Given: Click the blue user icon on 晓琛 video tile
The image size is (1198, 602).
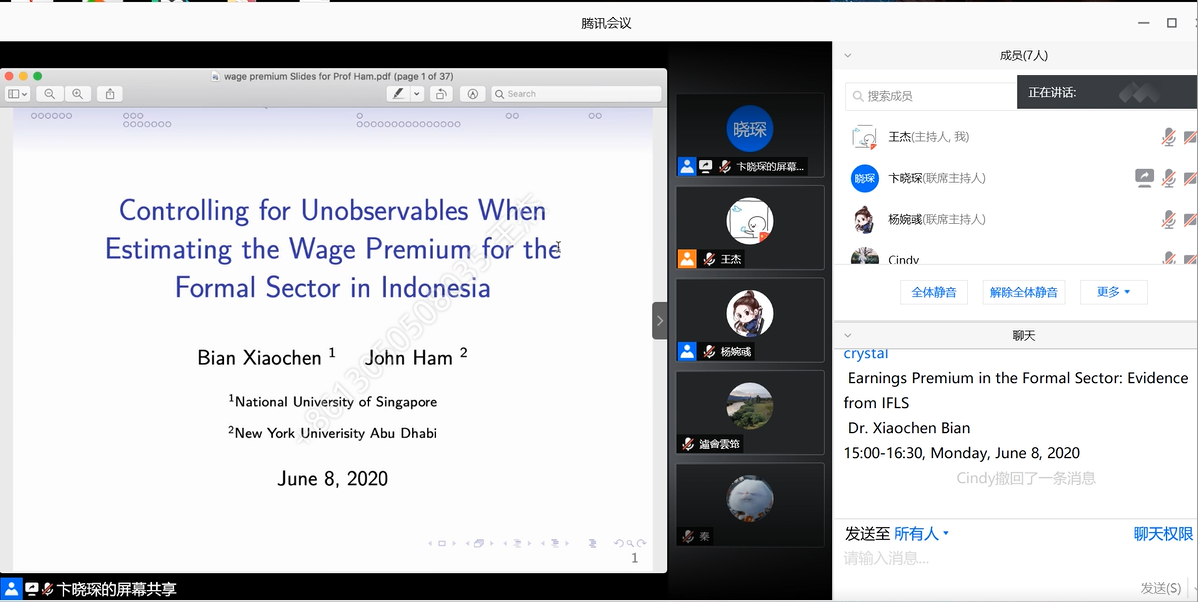Looking at the screenshot, I should [687, 167].
